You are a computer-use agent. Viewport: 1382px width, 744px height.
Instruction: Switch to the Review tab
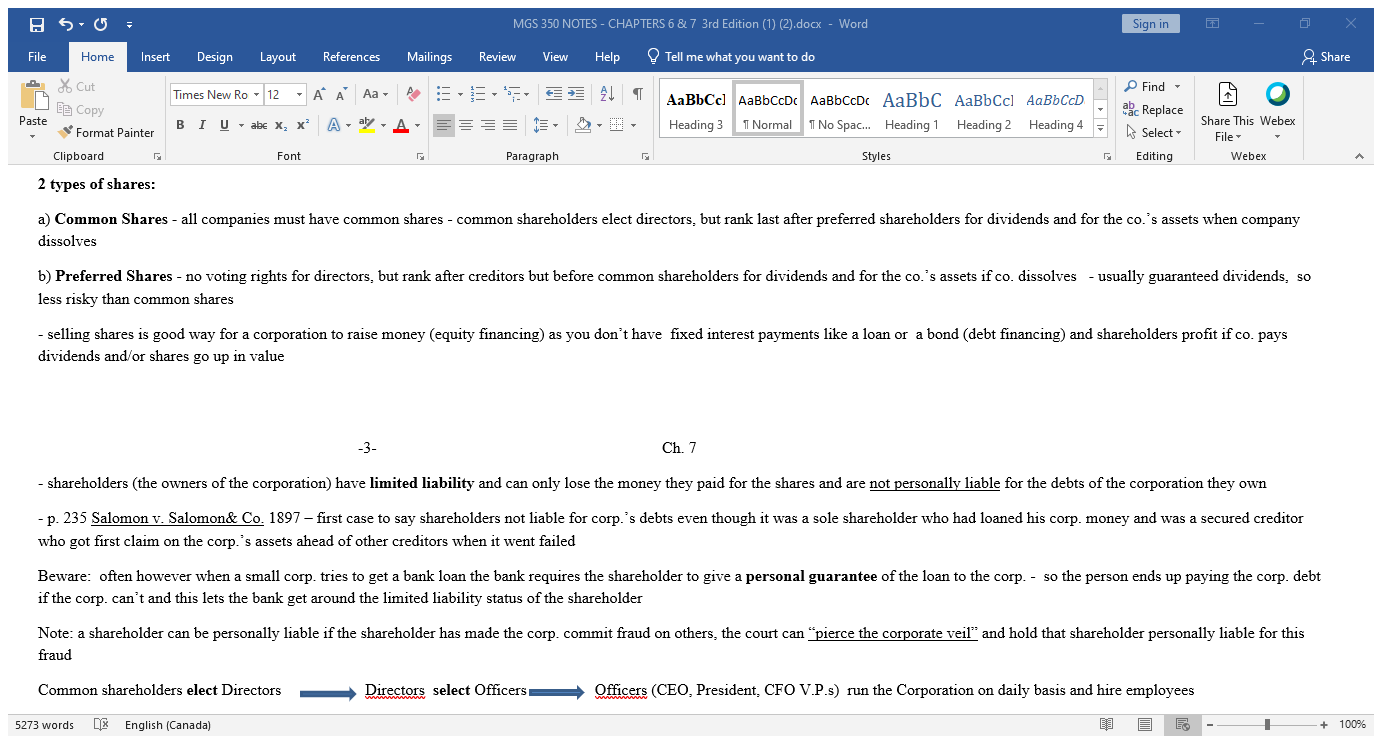coord(497,57)
